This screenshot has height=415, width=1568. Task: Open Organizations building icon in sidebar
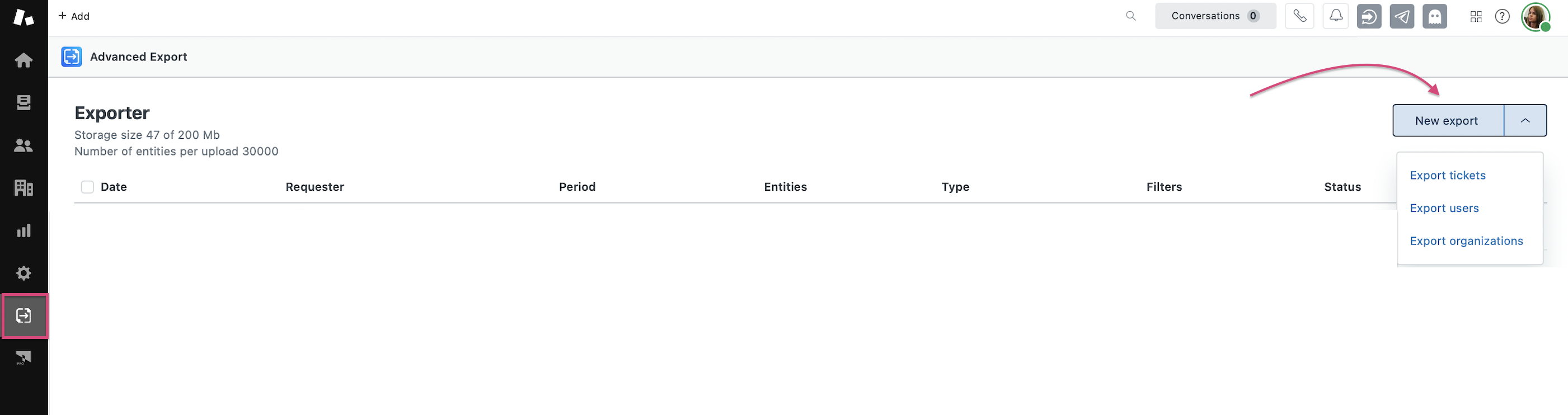24,188
